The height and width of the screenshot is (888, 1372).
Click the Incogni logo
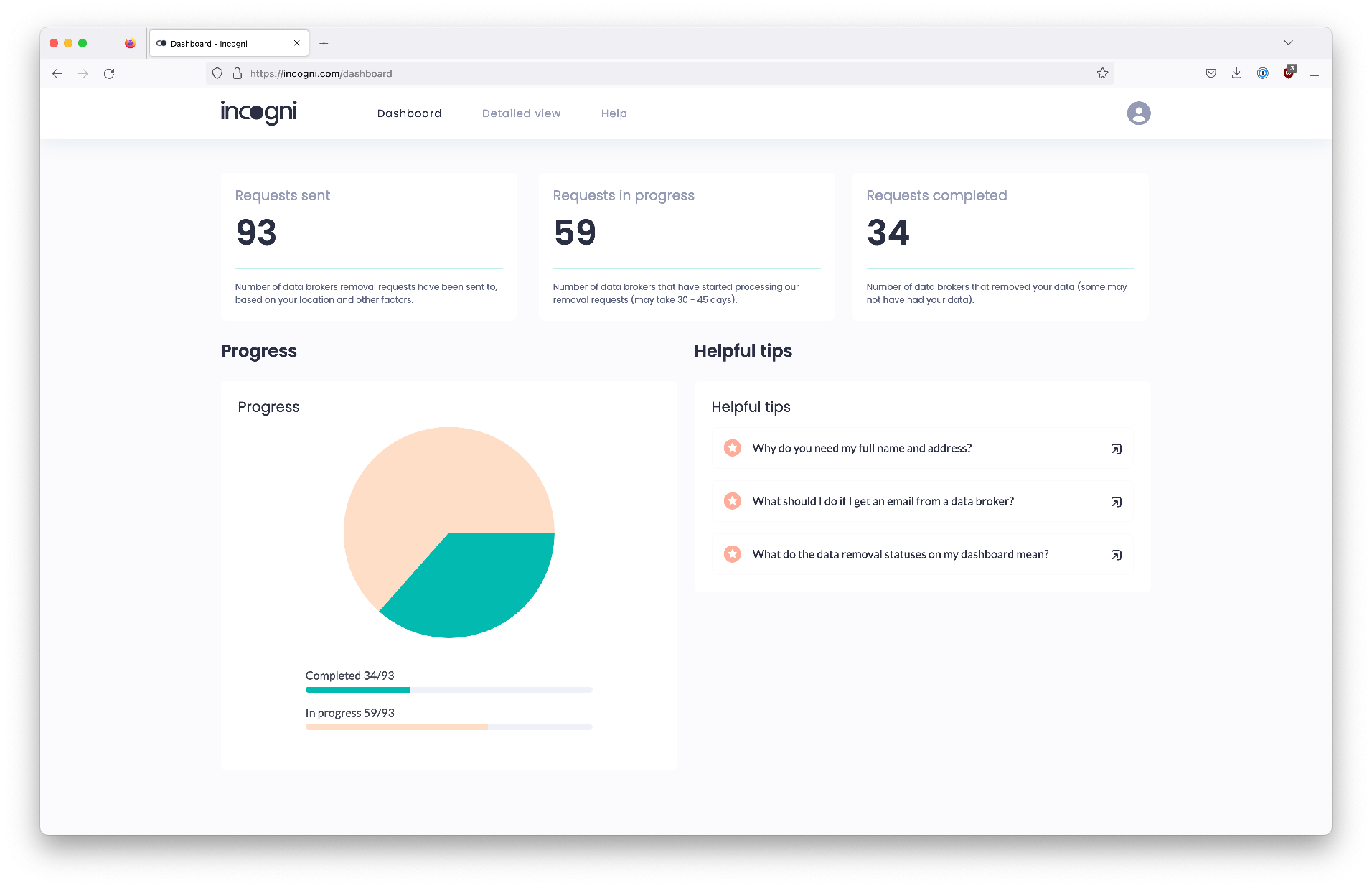(x=258, y=113)
